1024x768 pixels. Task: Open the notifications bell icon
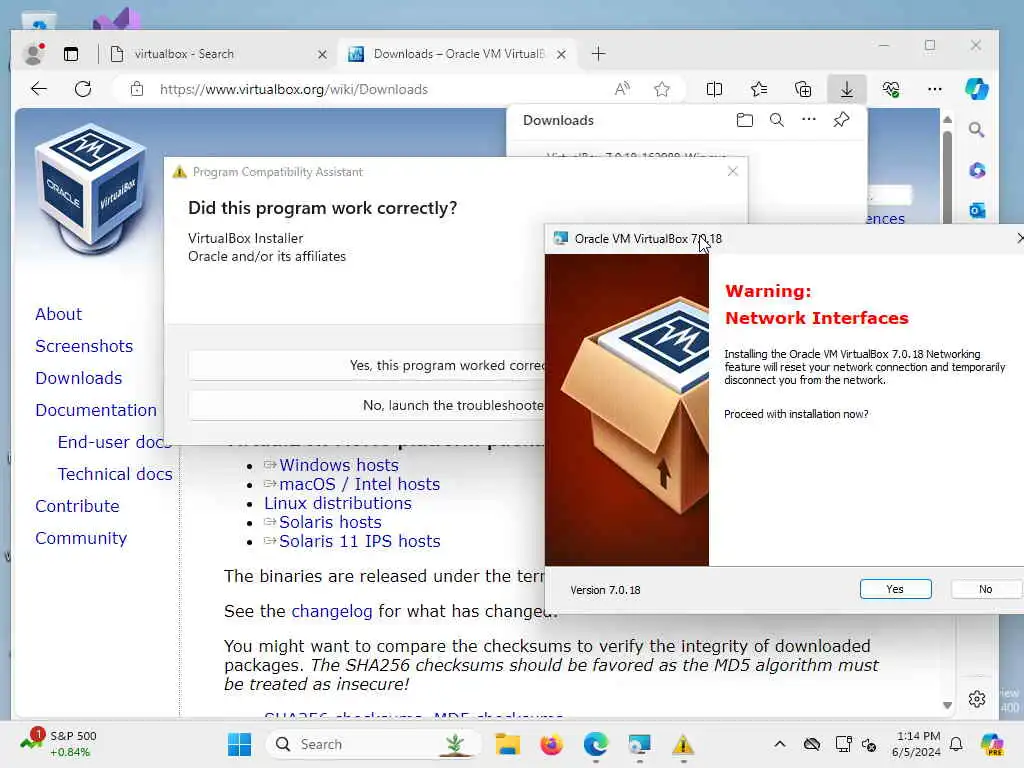coord(956,744)
